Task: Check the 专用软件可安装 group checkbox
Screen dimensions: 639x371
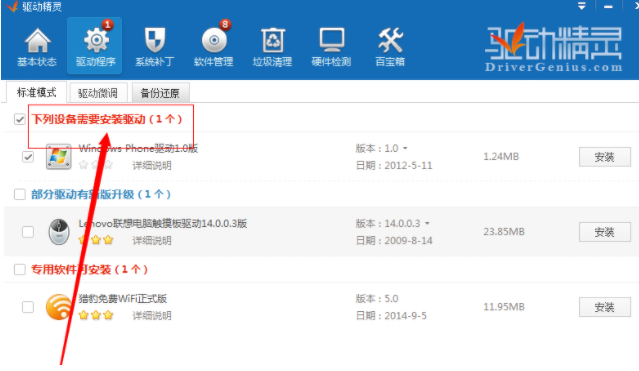Action: tap(20, 269)
